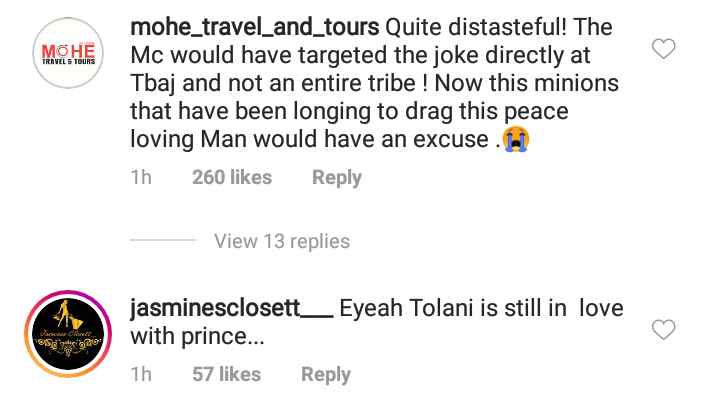Show the 260 likes list
720x393 pixels.
[x=232, y=178]
